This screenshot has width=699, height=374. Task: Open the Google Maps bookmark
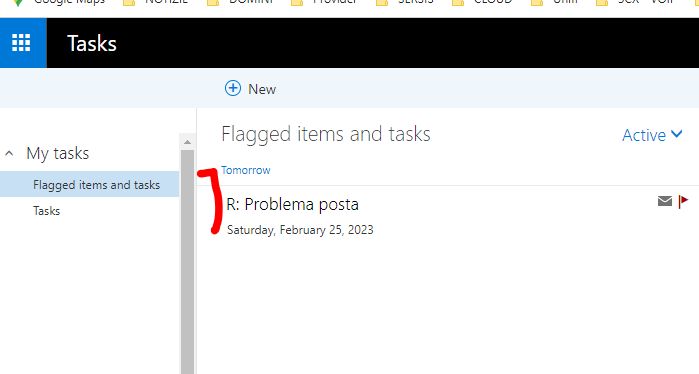[62, 2]
